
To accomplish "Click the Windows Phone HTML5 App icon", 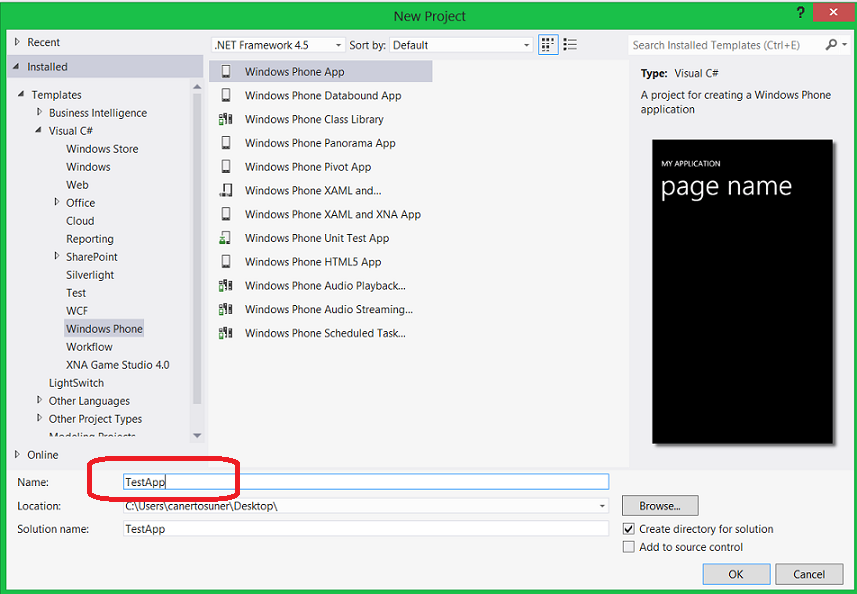I will pyautogui.click(x=226, y=262).
